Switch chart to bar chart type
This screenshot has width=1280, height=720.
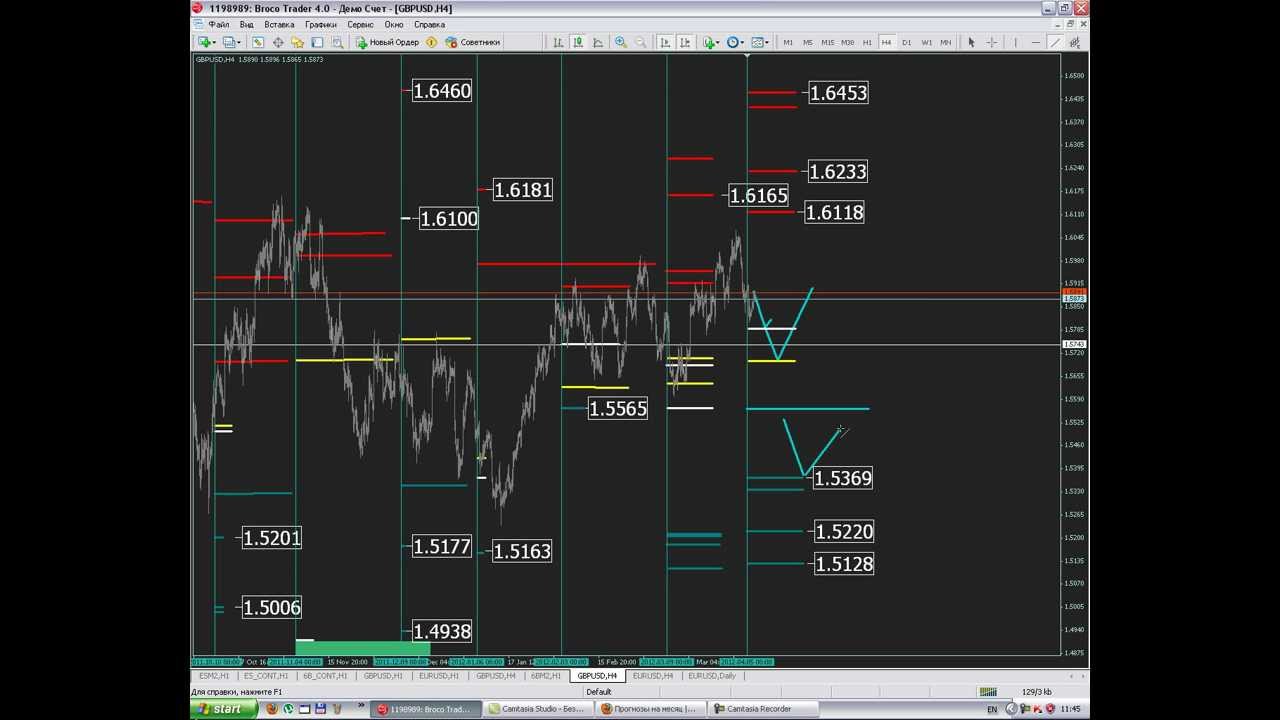click(558, 42)
